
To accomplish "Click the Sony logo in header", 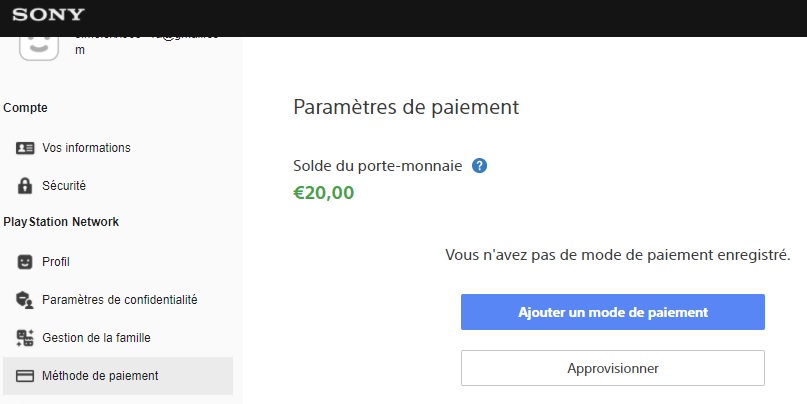I will (48, 14).
